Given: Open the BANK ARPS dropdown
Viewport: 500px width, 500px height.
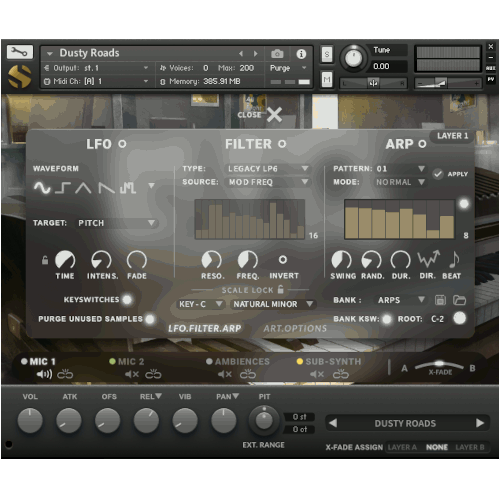Looking at the screenshot, I should pos(401,300).
